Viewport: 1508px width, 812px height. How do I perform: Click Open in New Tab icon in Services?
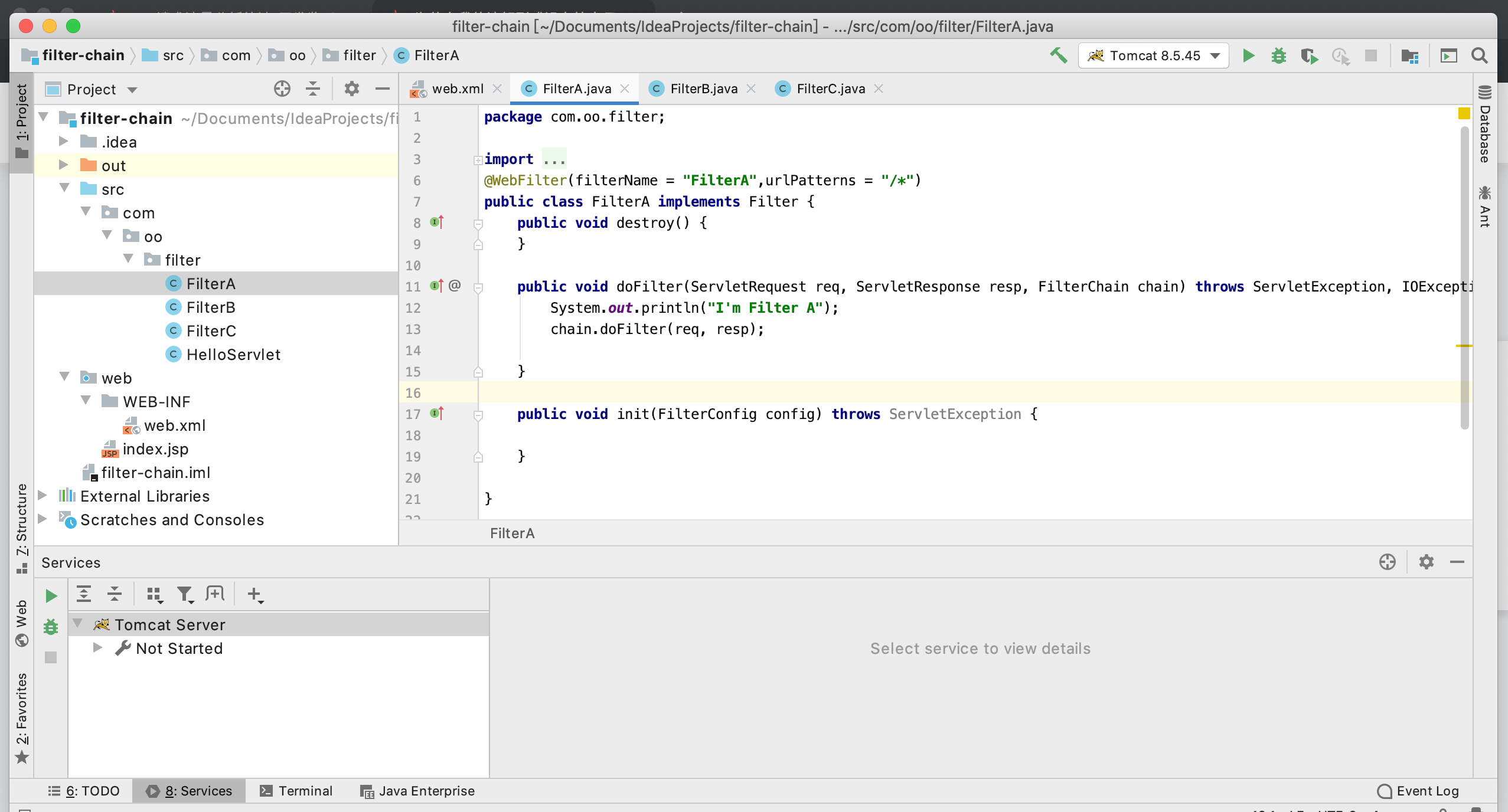(216, 594)
